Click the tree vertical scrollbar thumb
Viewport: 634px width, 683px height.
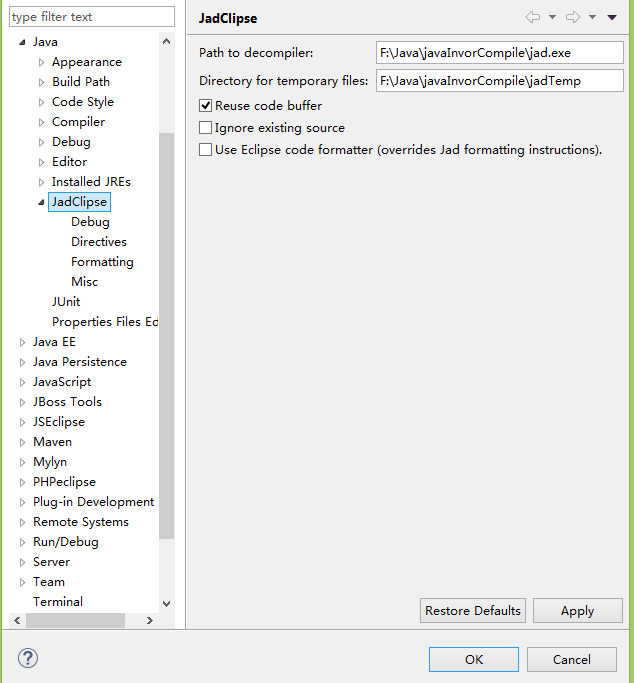click(x=166, y=335)
